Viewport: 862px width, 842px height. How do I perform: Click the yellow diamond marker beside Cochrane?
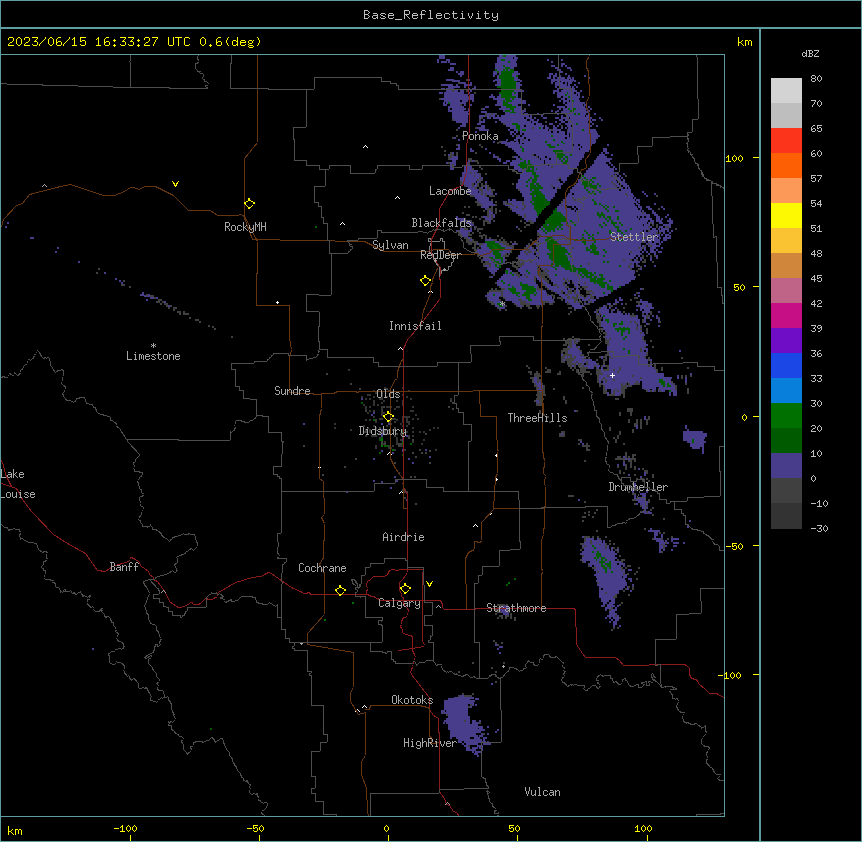340,590
